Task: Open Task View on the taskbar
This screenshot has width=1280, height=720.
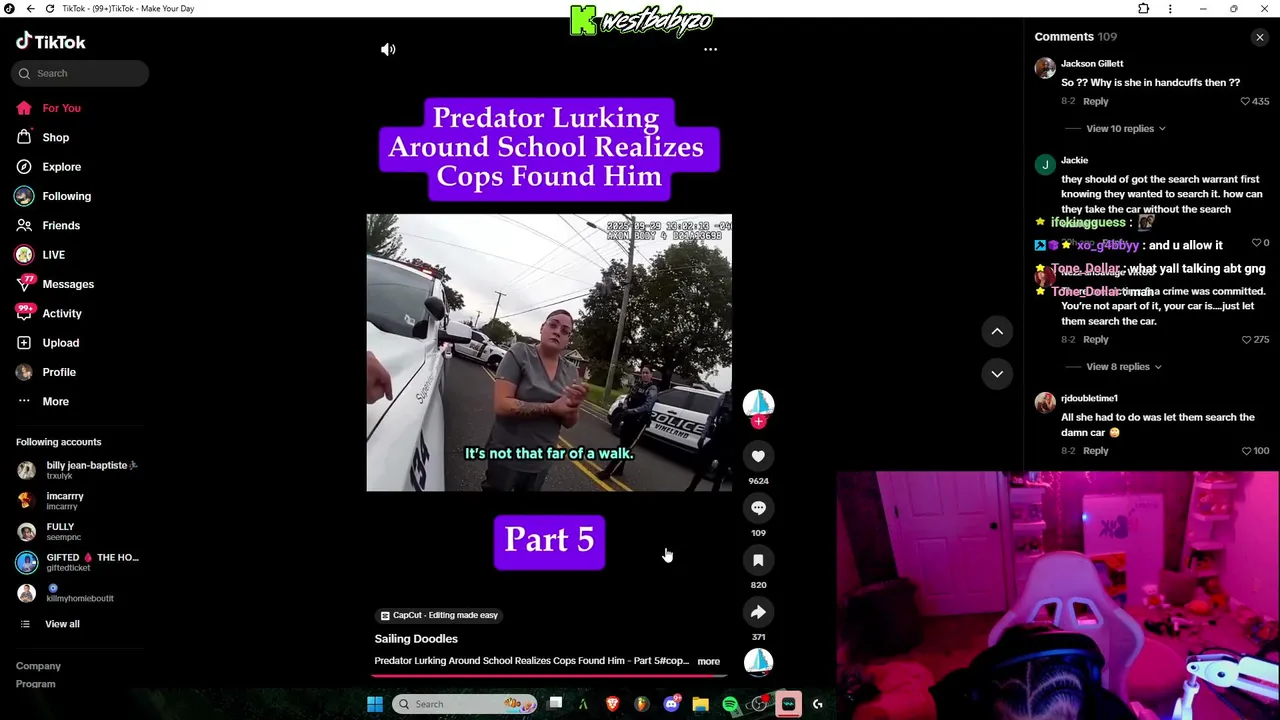Action: coord(555,703)
